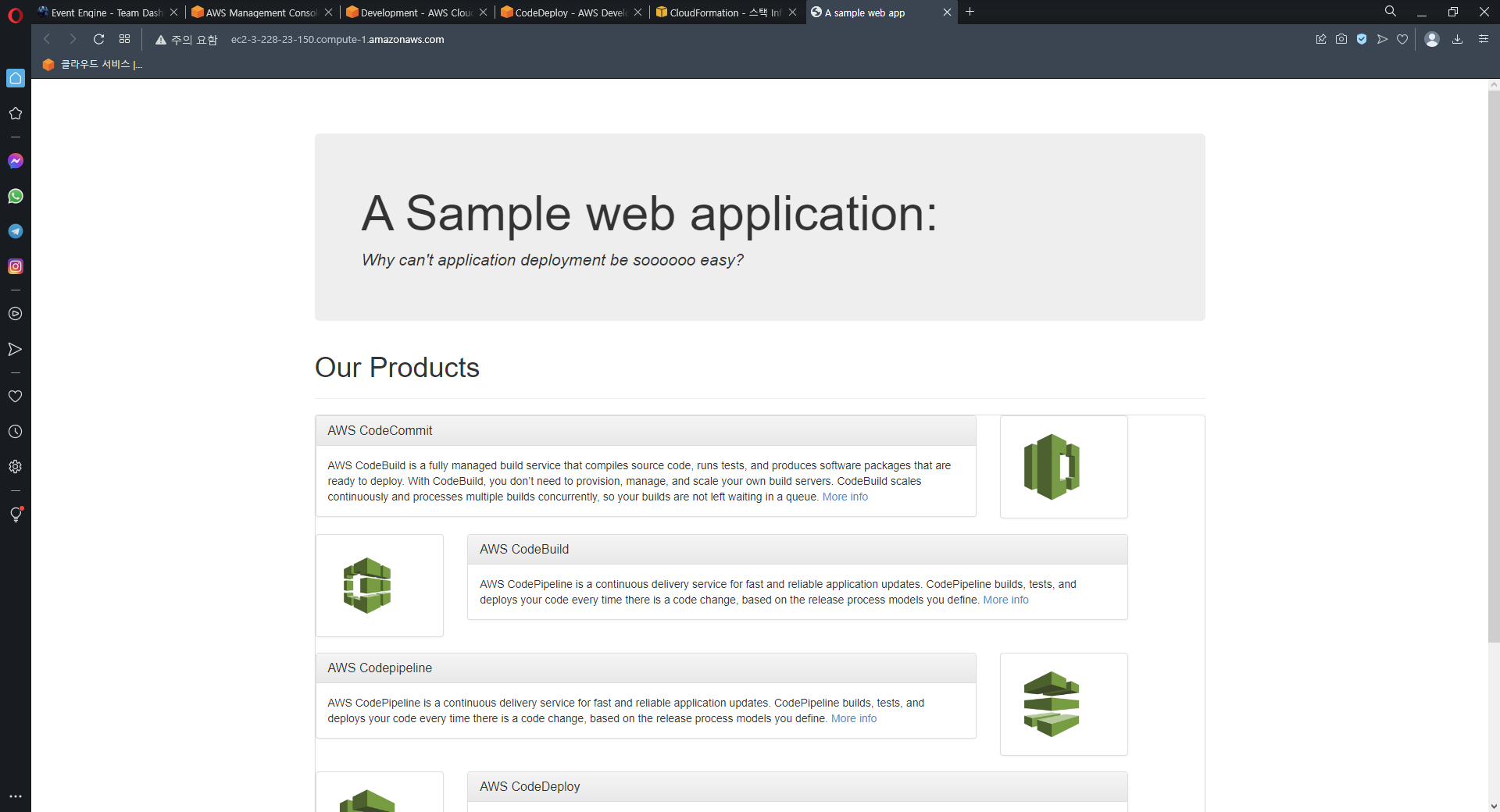Open Instagram in the sidebar
The image size is (1500, 812).
coord(16,266)
